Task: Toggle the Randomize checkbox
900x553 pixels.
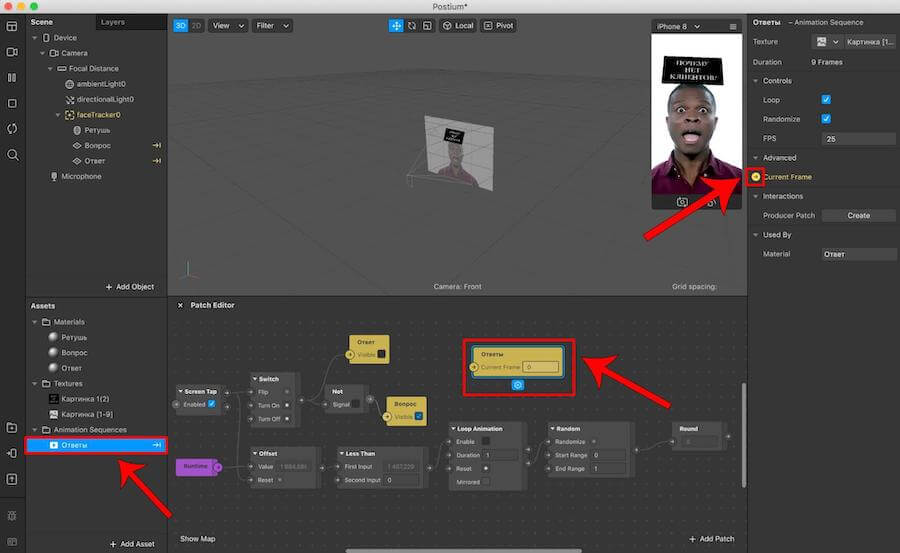Action: click(826, 119)
